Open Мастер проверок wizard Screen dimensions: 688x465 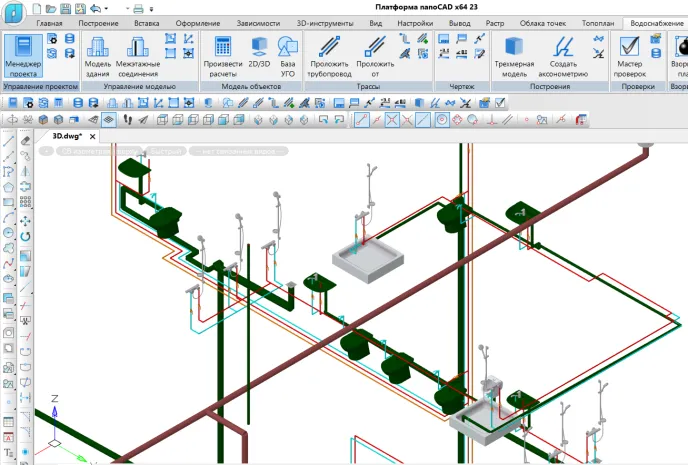click(630, 56)
